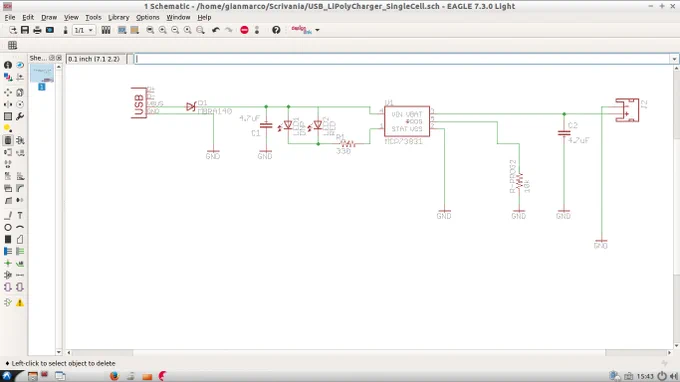Screen dimensions: 680x382
Task: Select the Label tool
Action: click(x=20, y=263)
